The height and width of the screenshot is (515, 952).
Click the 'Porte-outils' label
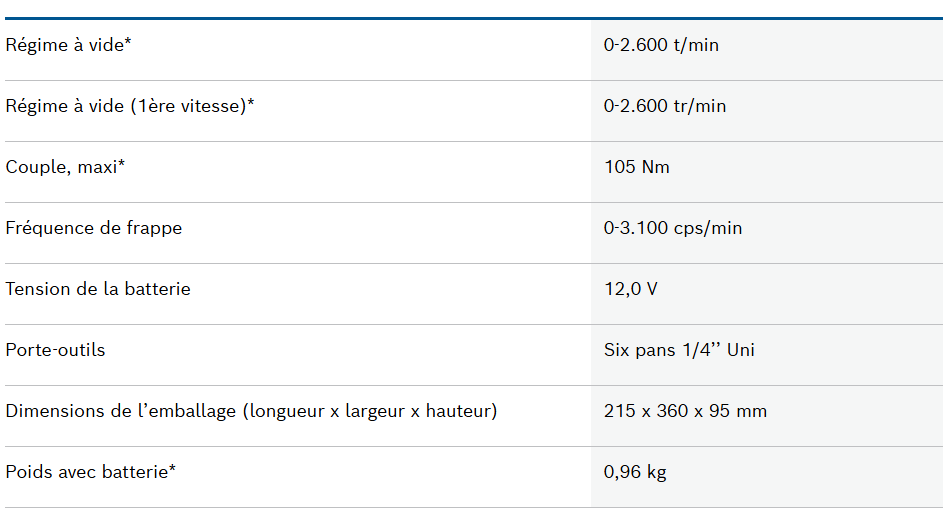(55, 350)
